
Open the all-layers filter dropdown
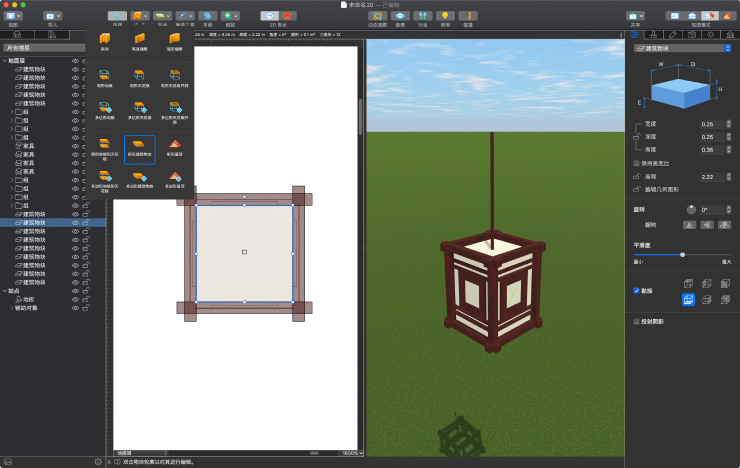coord(44,48)
